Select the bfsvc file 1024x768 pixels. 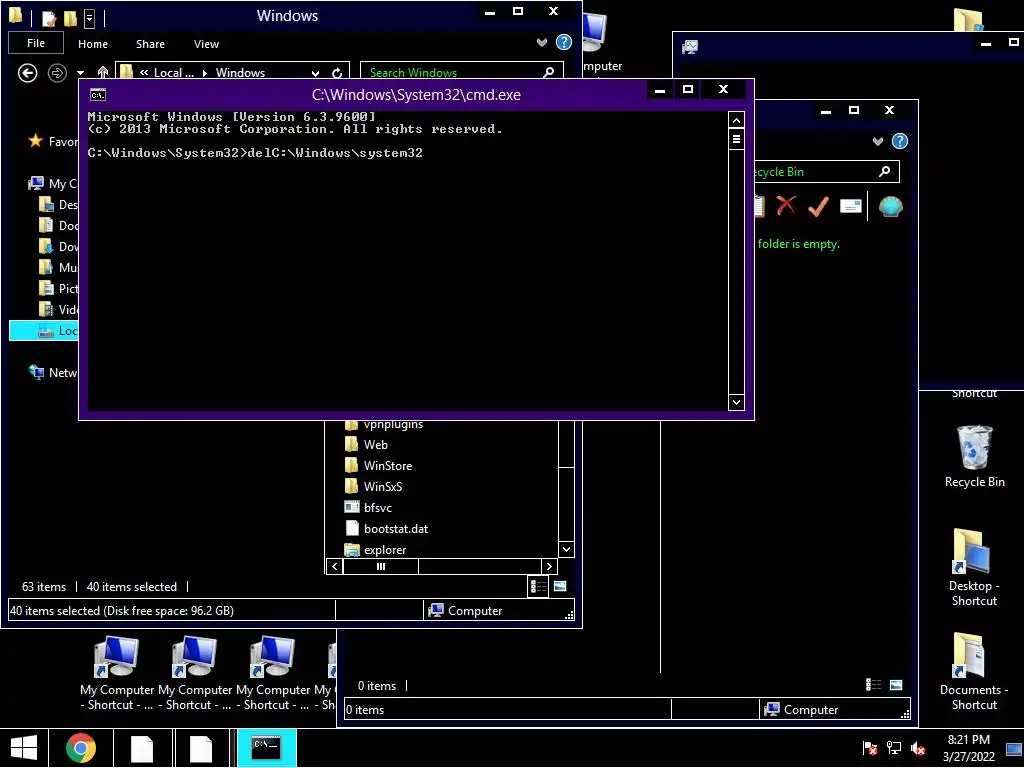(377, 507)
